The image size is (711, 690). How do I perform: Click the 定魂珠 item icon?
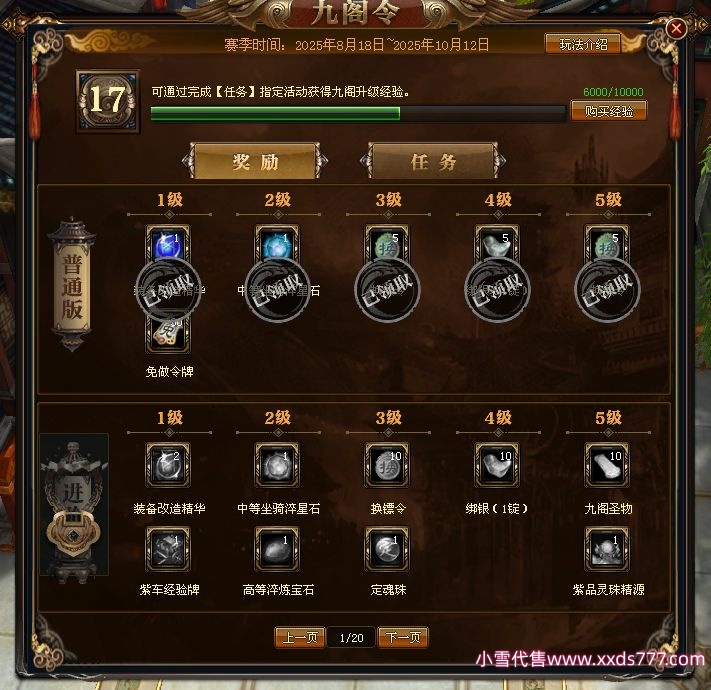(387, 549)
